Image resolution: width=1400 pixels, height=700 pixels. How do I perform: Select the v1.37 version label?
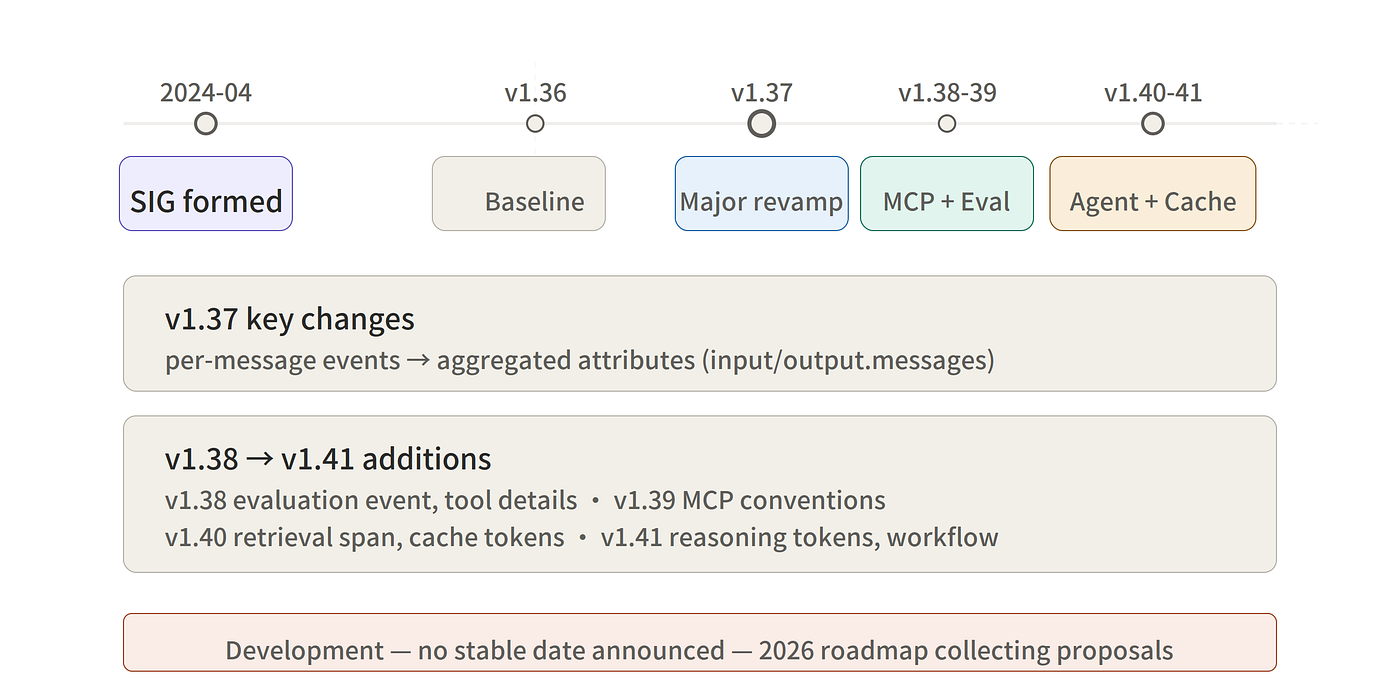point(762,93)
